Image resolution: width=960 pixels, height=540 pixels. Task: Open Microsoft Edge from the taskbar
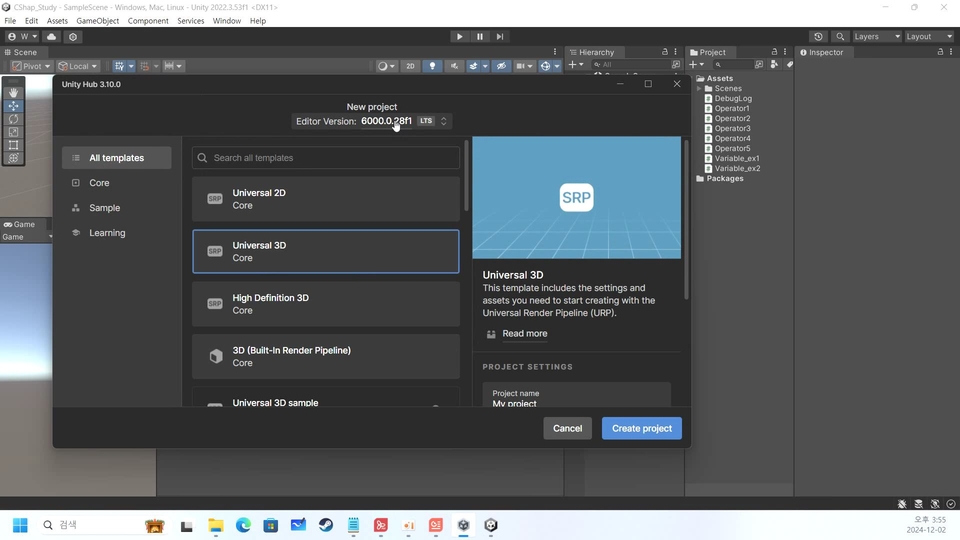243,525
